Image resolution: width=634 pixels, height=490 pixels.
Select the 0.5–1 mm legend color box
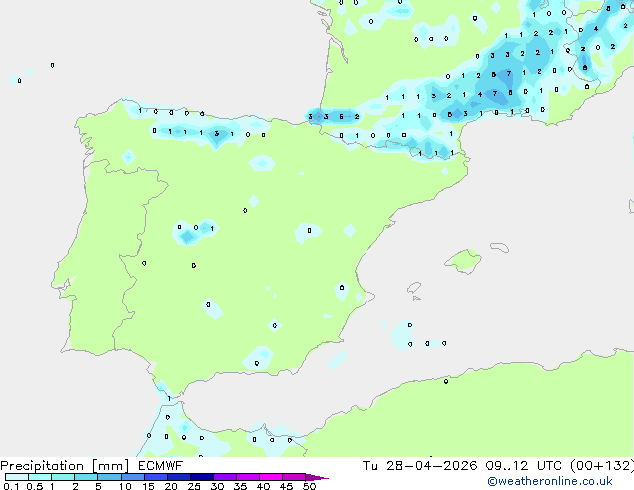pos(40,477)
